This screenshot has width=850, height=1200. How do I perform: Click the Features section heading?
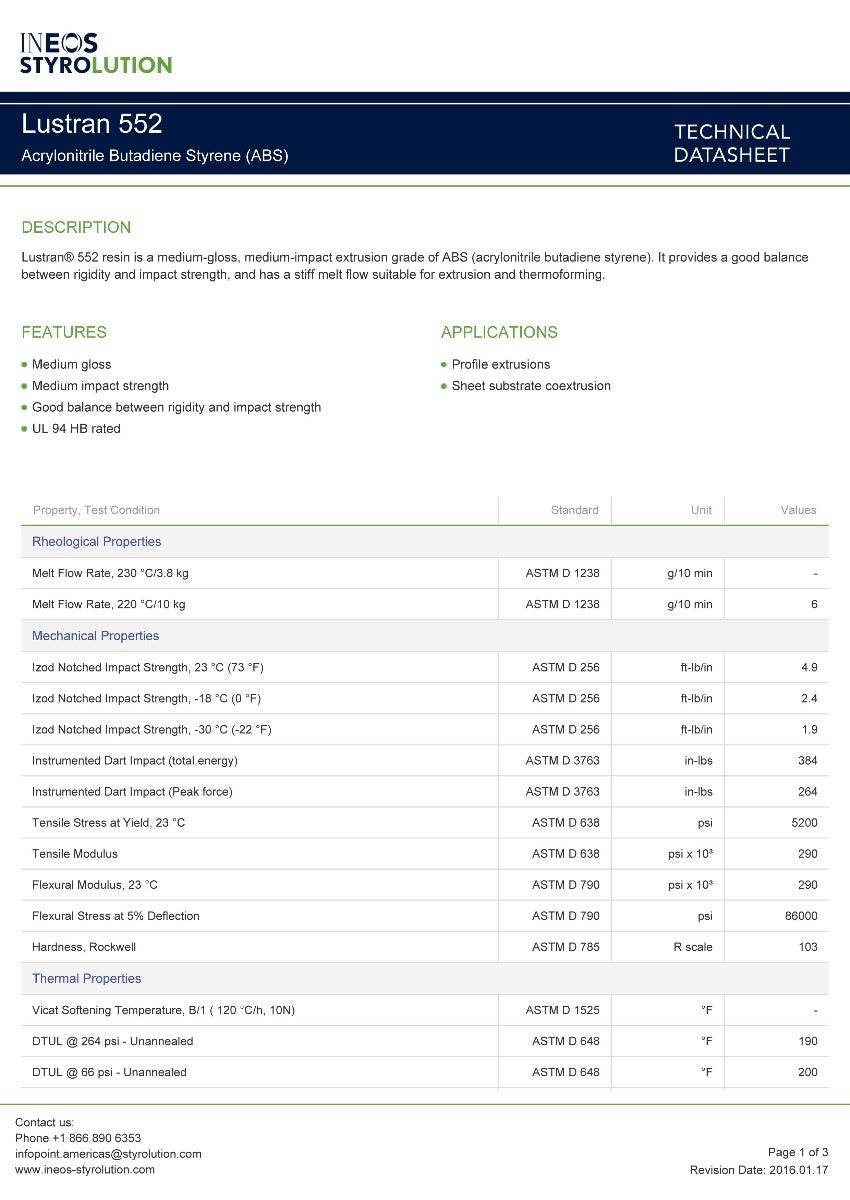point(64,332)
